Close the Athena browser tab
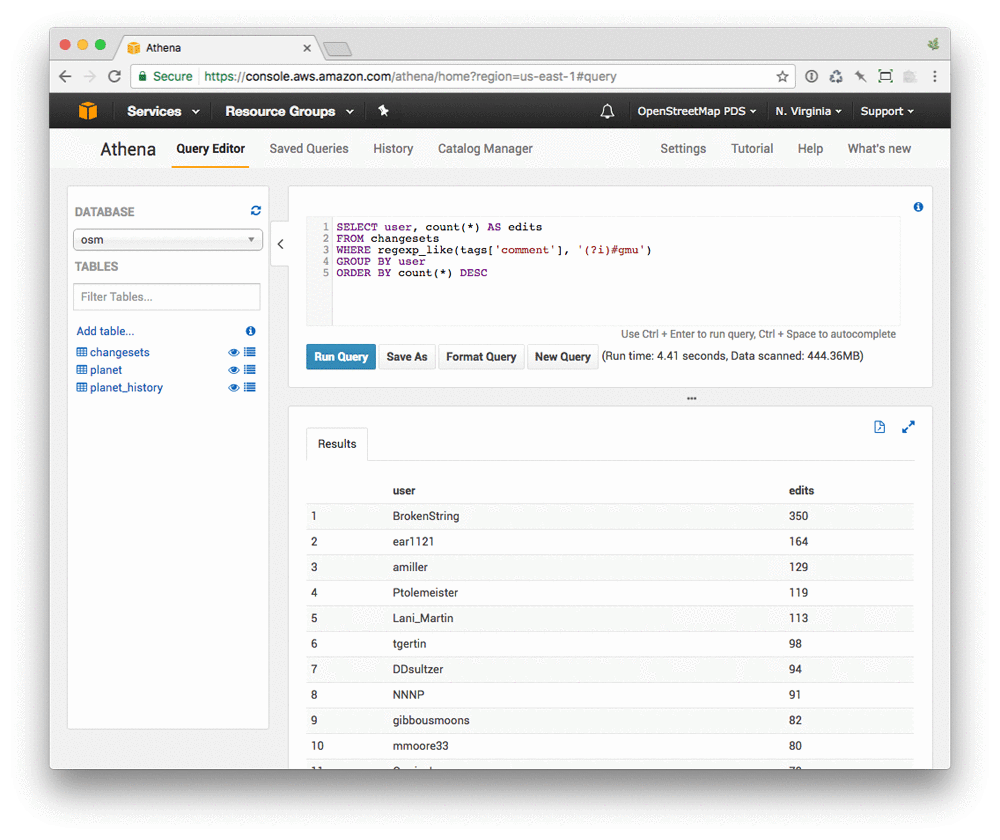The height and width of the screenshot is (840, 1000). coord(307,48)
